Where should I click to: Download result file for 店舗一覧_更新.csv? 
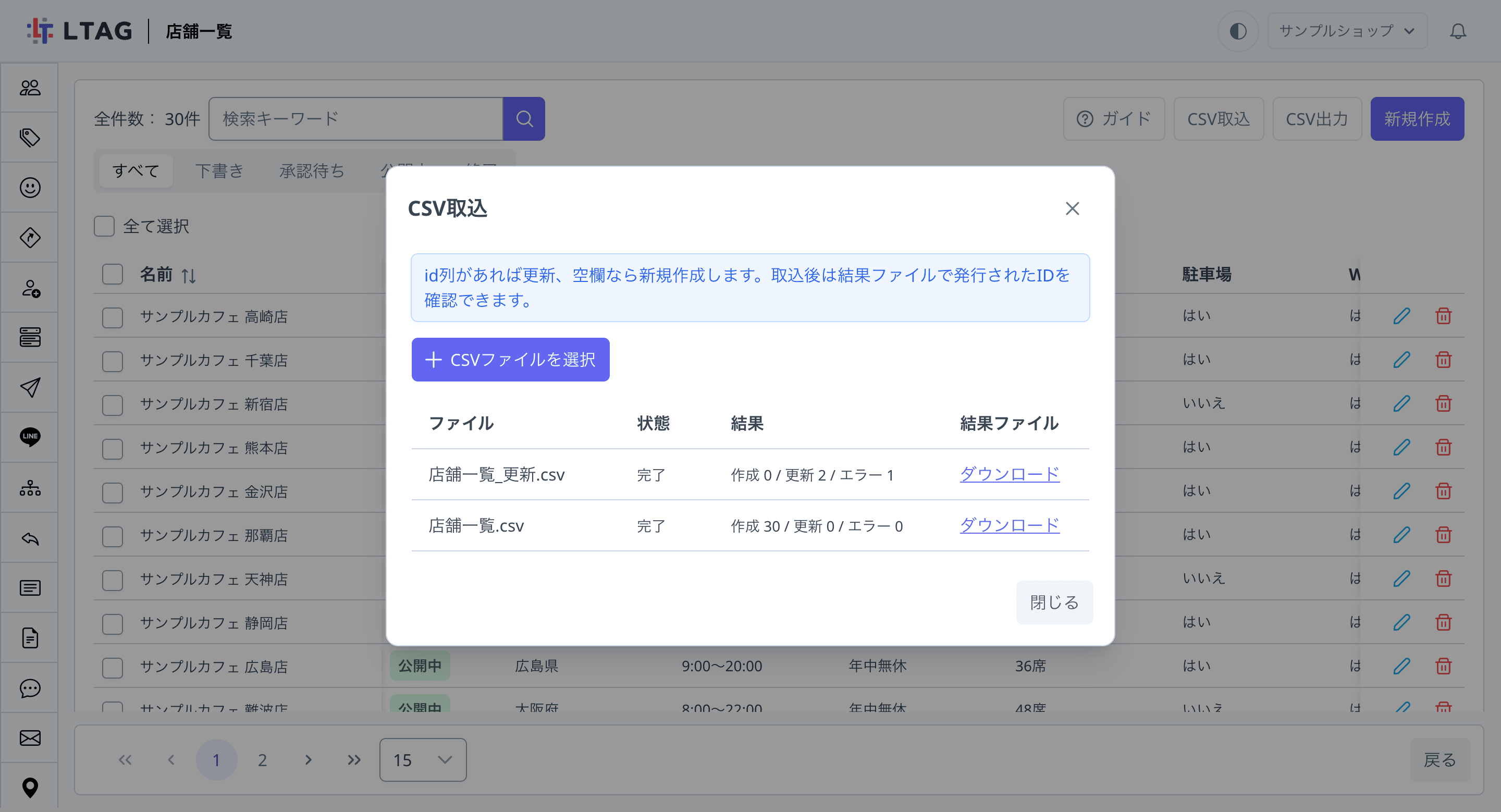click(1009, 474)
